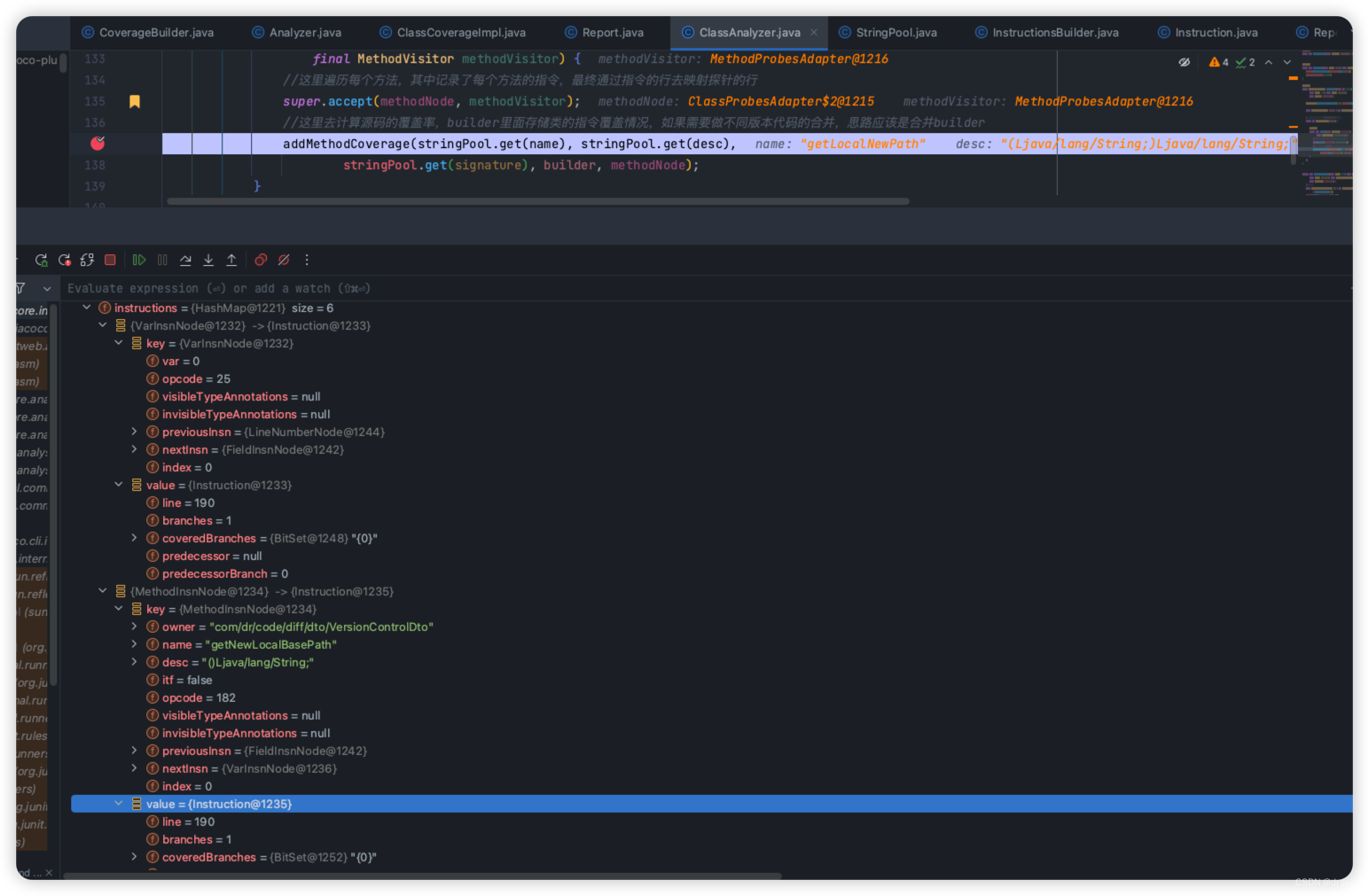Image resolution: width=1369 pixels, height=896 pixels.
Task: Select 'opcode = 182' variable row
Action: [x=711, y=697]
